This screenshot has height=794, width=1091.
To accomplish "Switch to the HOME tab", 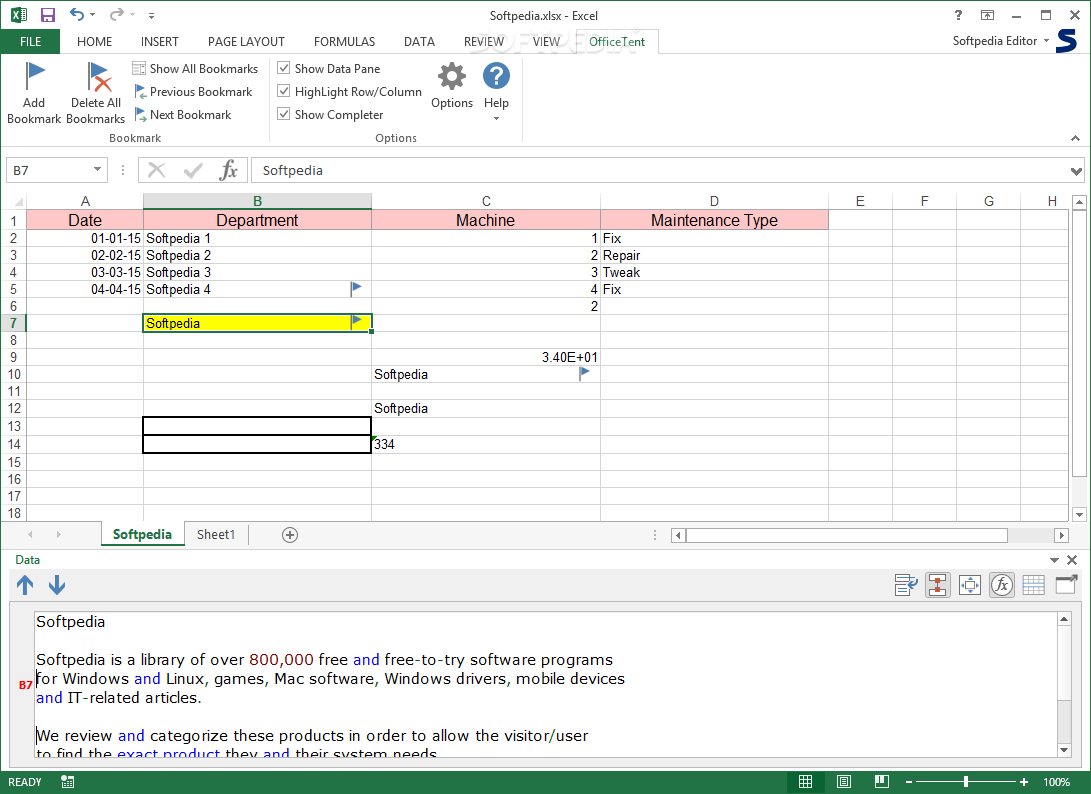I will [95, 41].
